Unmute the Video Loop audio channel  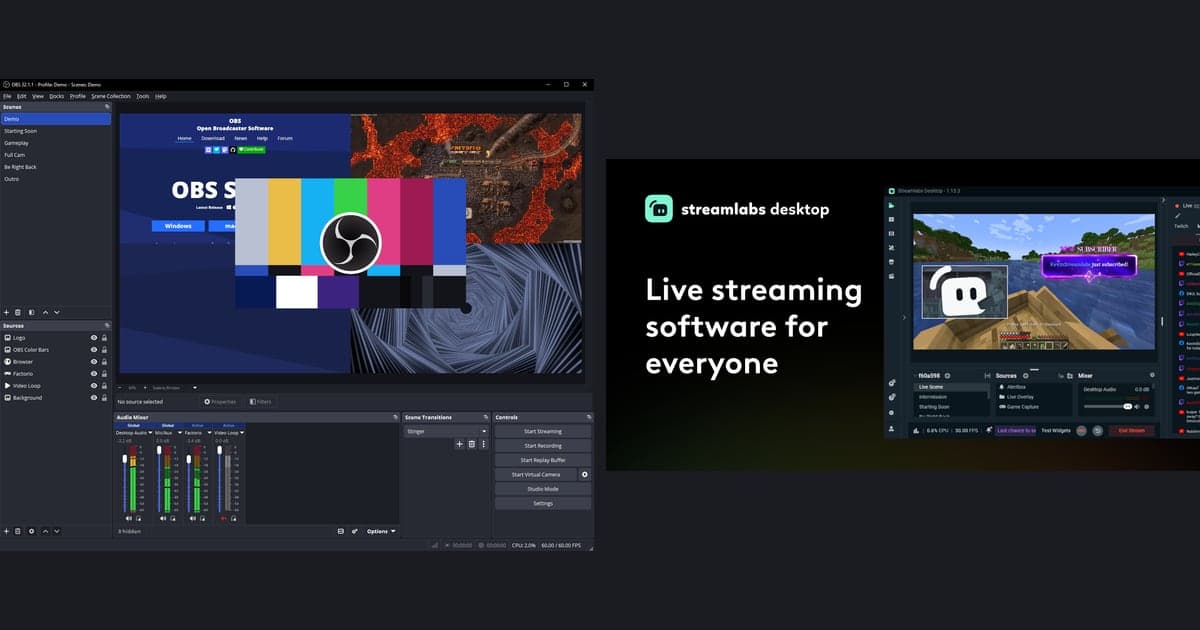[224, 518]
